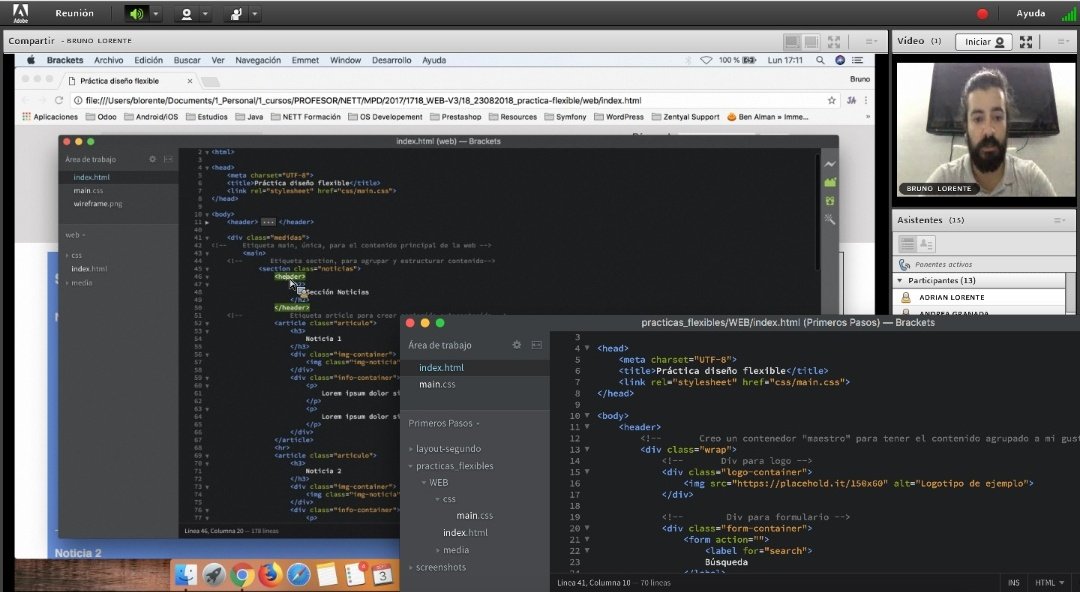
Task: Select main.css in the back Brackets working files
Action: [88, 190]
